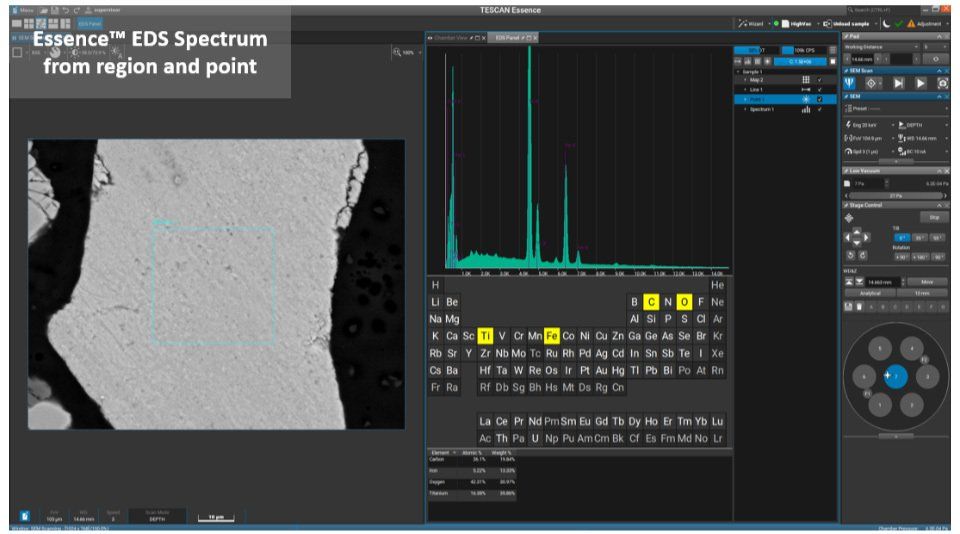Select Carbon (C) in the periodic table
Screen dimensions: 960x534
coord(651,302)
